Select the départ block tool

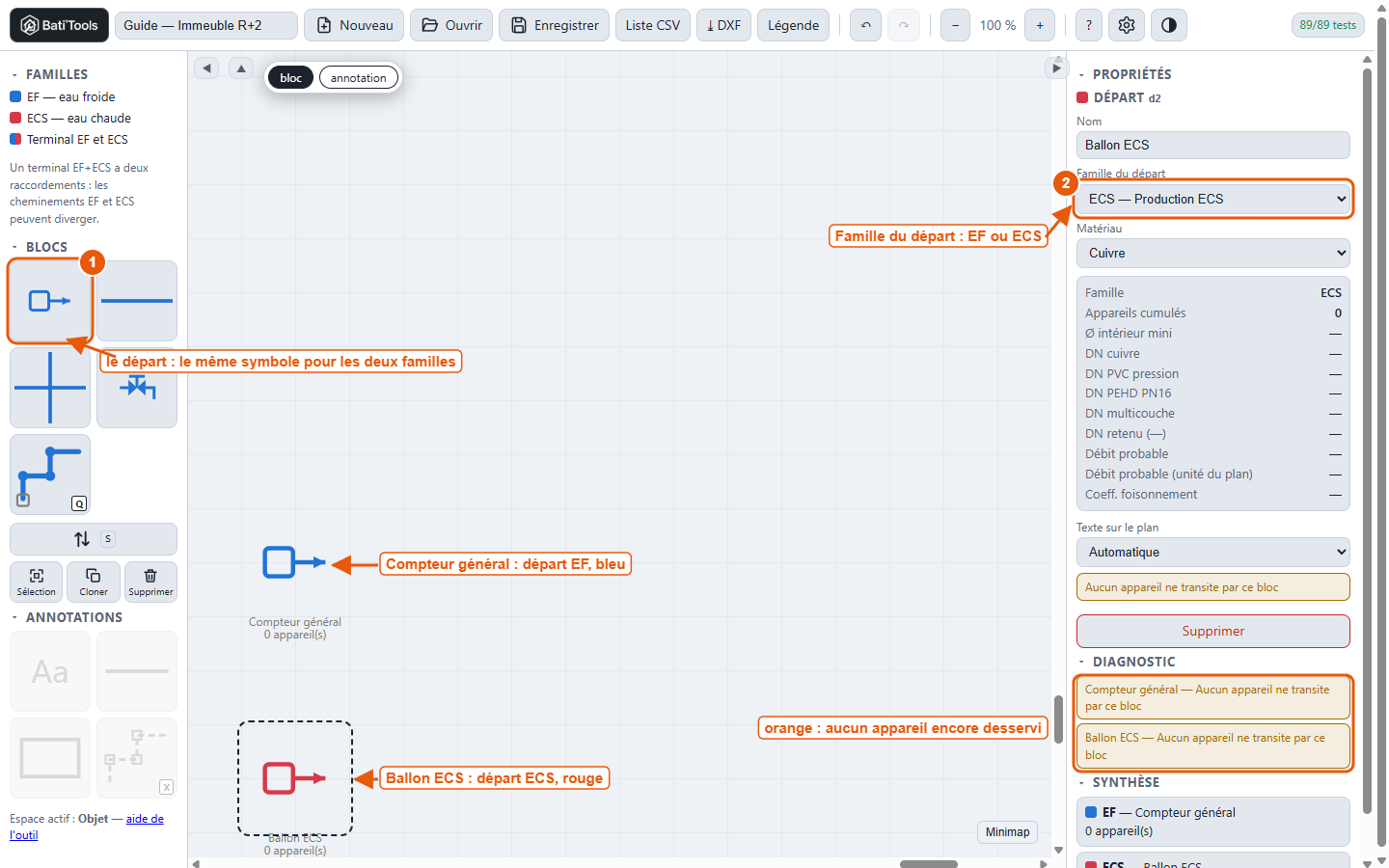(x=50, y=301)
